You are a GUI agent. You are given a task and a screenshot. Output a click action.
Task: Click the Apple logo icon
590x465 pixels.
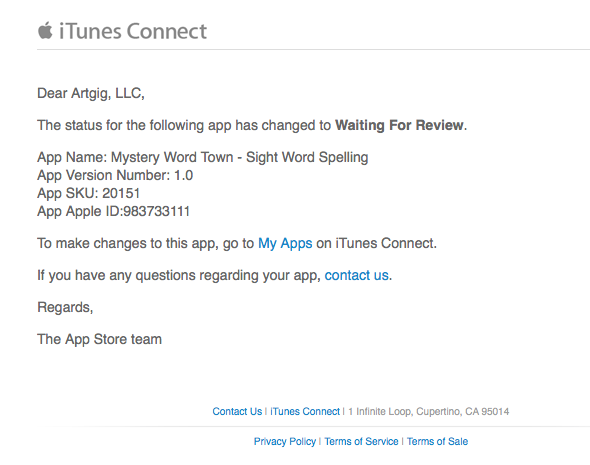[x=45, y=30]
